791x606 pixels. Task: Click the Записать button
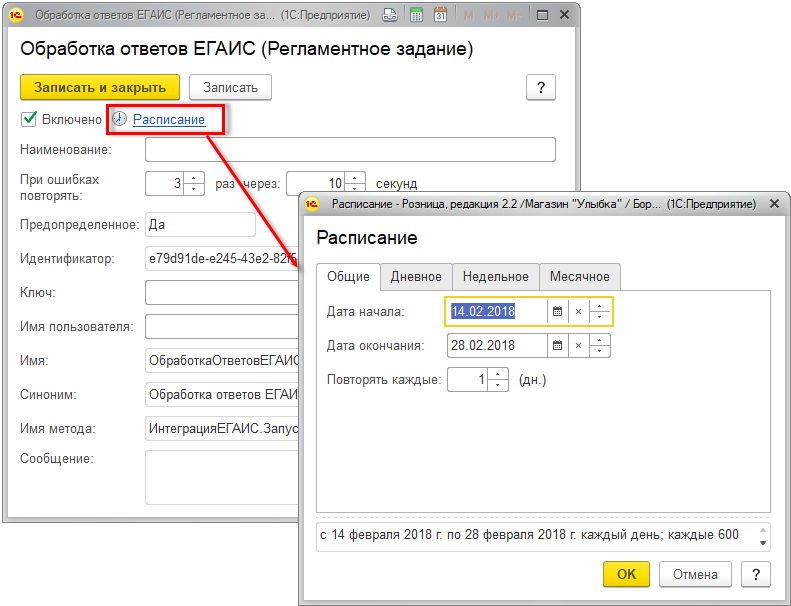(231, 87)
